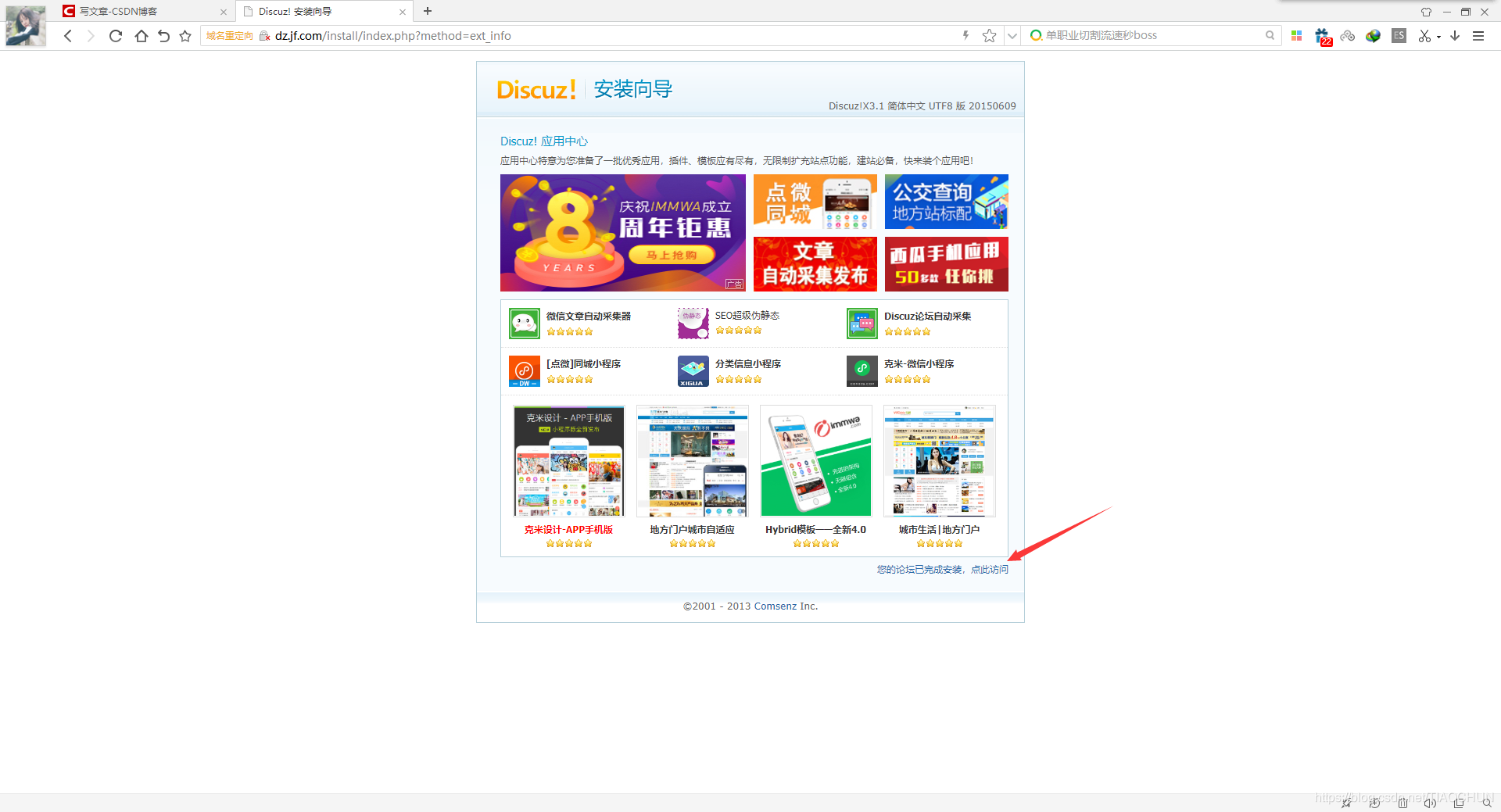Click the 城市生活|地方门户 title link
Image resolution: width=1501 pixels, height=812 pixels.
[940, 530]
